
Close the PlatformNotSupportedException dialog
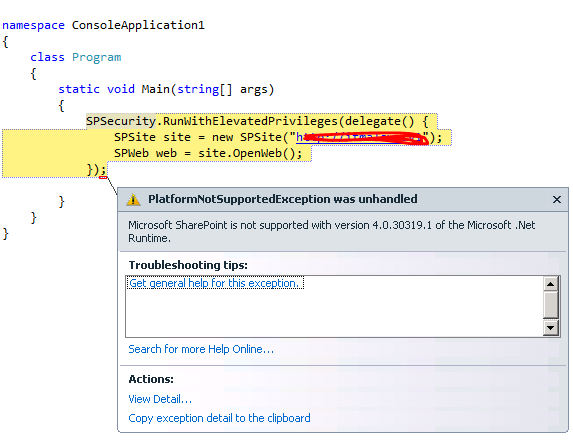tap(557, 200)
